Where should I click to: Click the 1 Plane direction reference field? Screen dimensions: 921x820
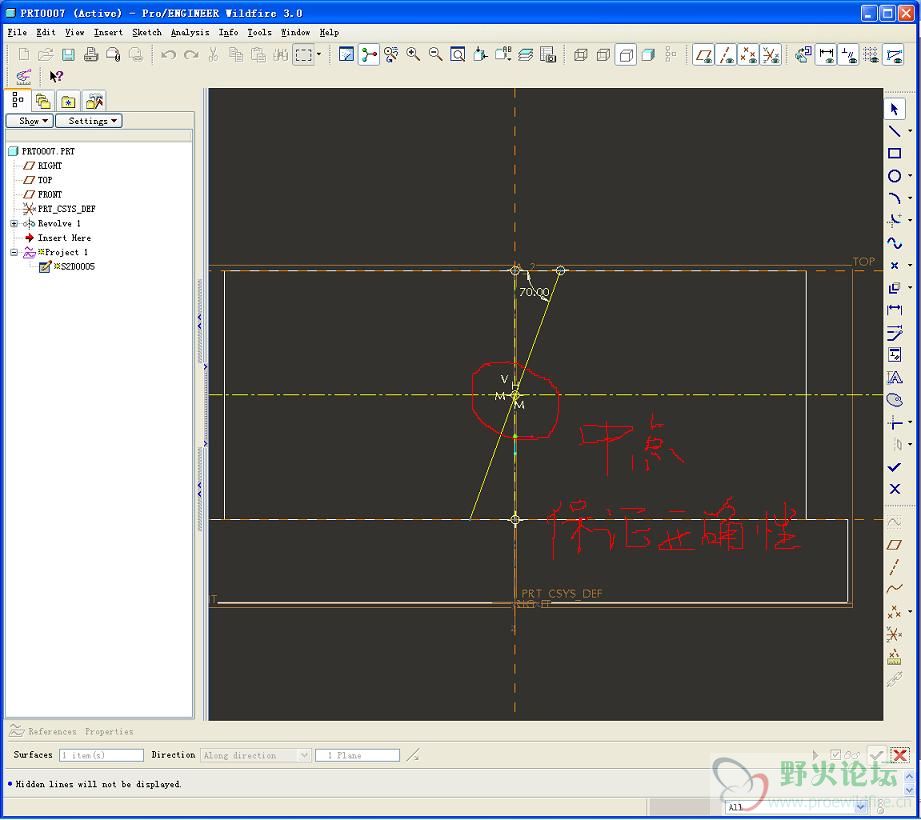357,755
